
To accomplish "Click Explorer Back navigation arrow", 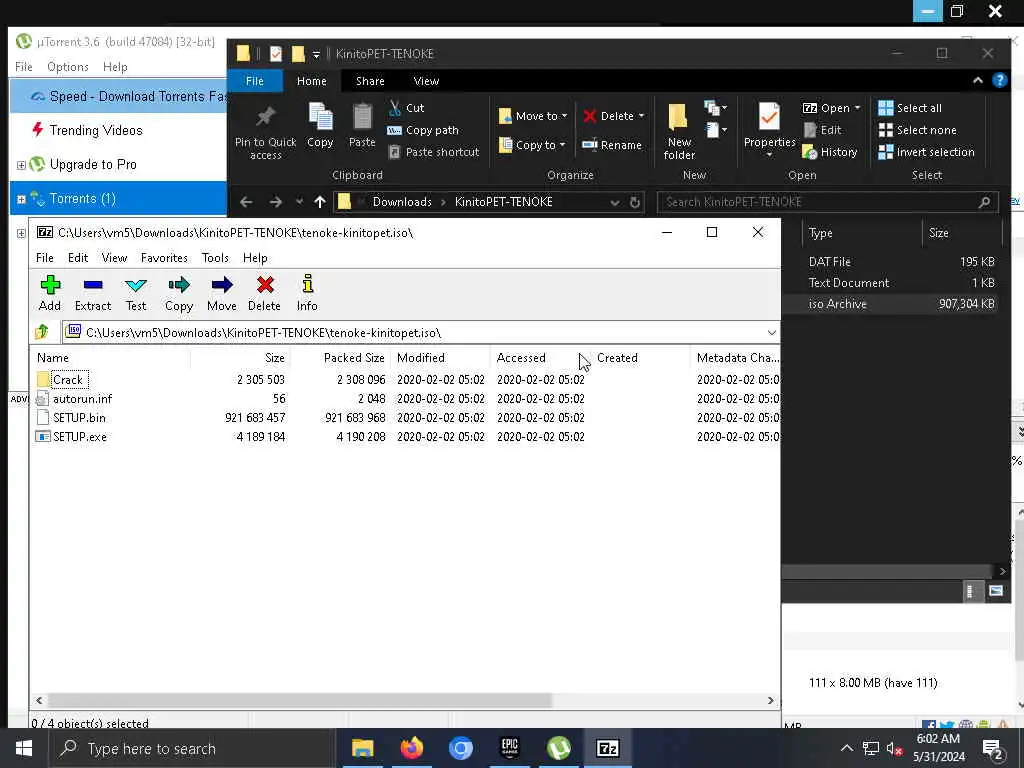I will (x=246, y=202).
